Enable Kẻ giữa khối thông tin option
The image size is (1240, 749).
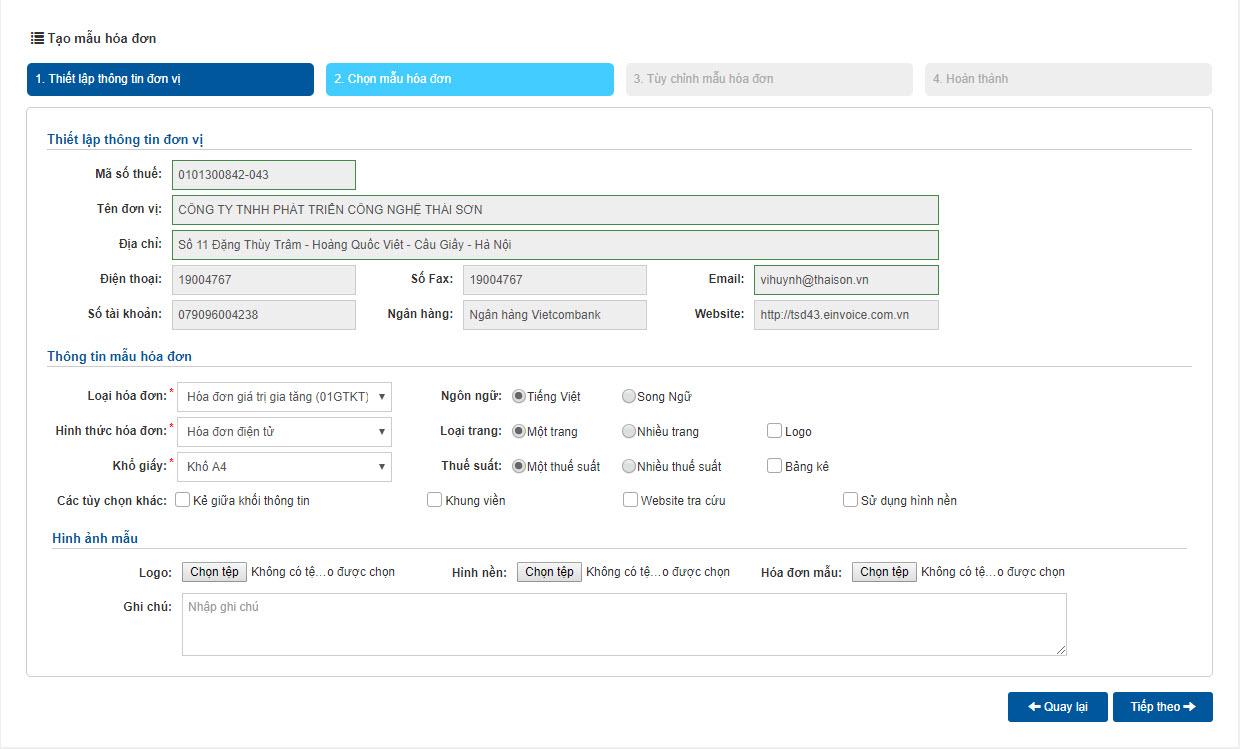point(183,500)
